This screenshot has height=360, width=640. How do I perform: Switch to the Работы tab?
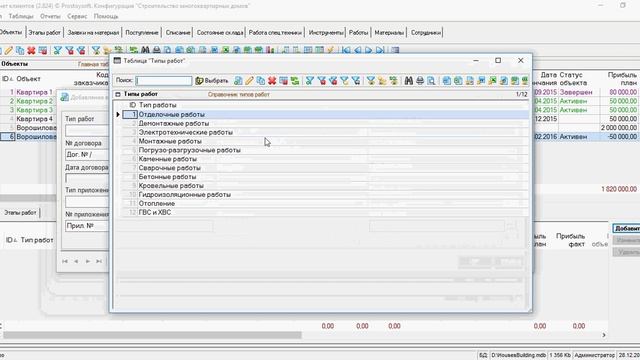[x=358, y=32]
